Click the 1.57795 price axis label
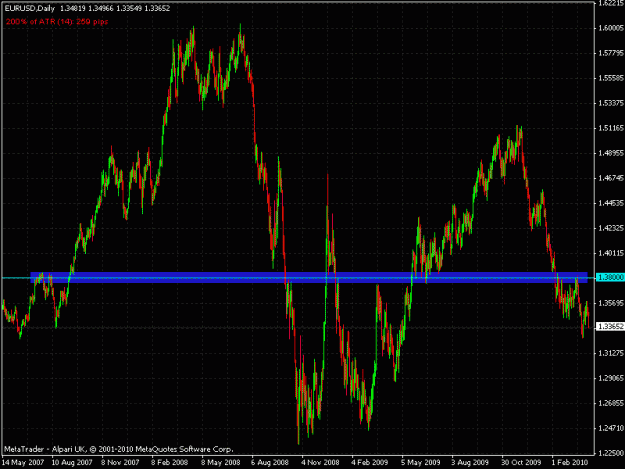625x469 pixels. [x=611, y=53]
